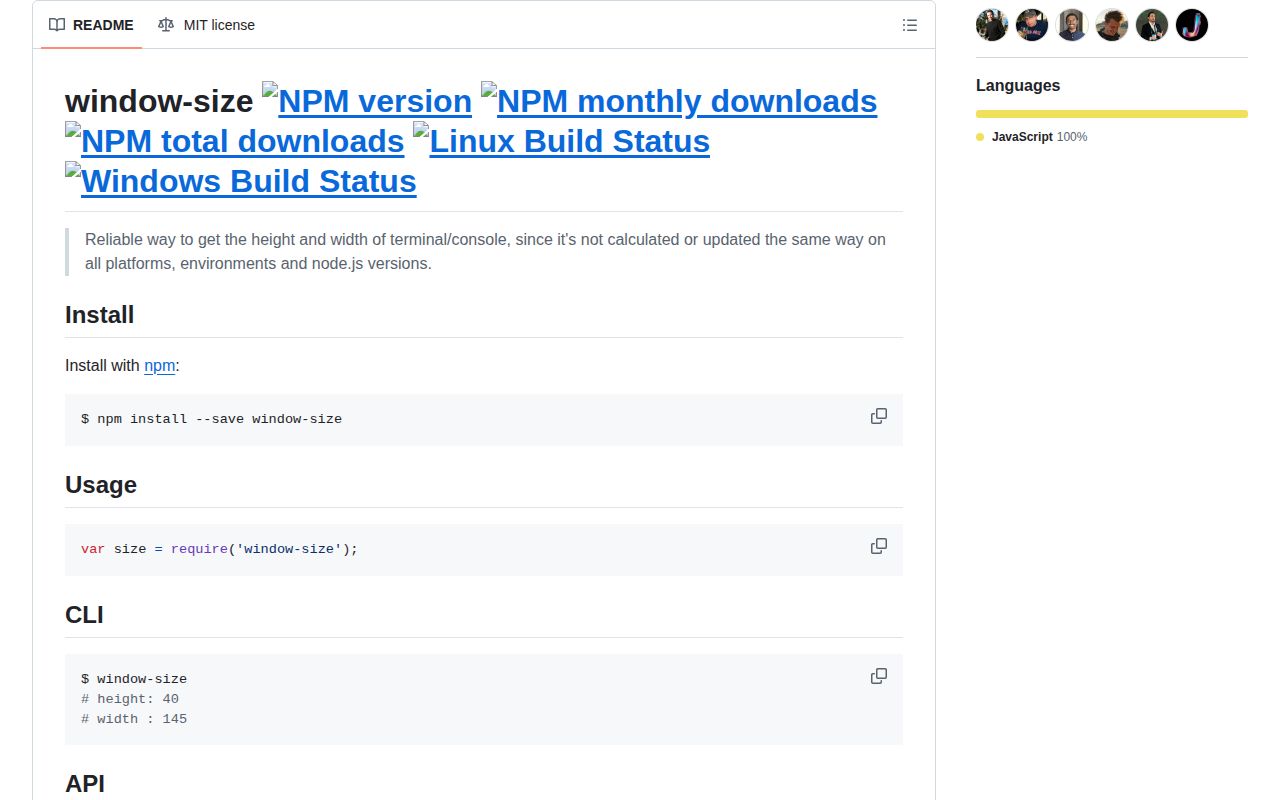
Task: Follow the npm link in Install section
Action: (159, 365)
